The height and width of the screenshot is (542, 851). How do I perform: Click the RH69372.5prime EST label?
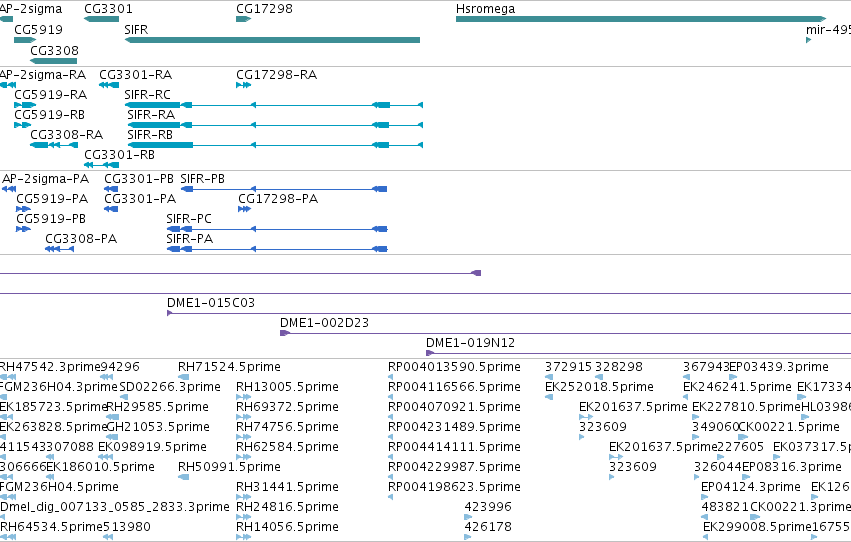288,407
